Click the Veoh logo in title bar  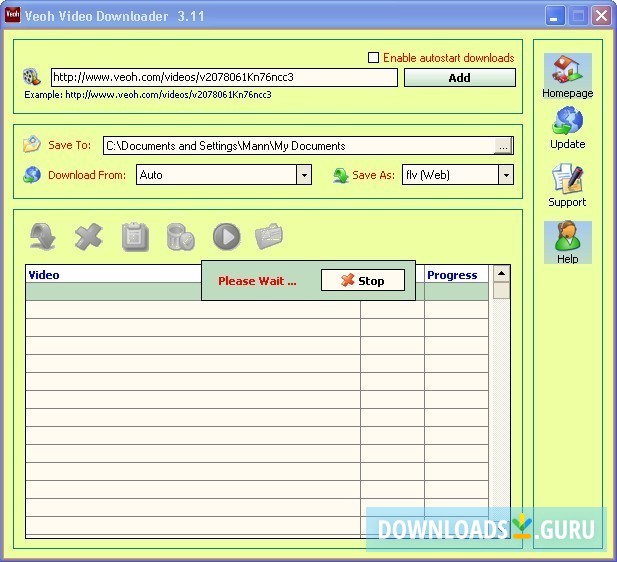tap(13, 15)
